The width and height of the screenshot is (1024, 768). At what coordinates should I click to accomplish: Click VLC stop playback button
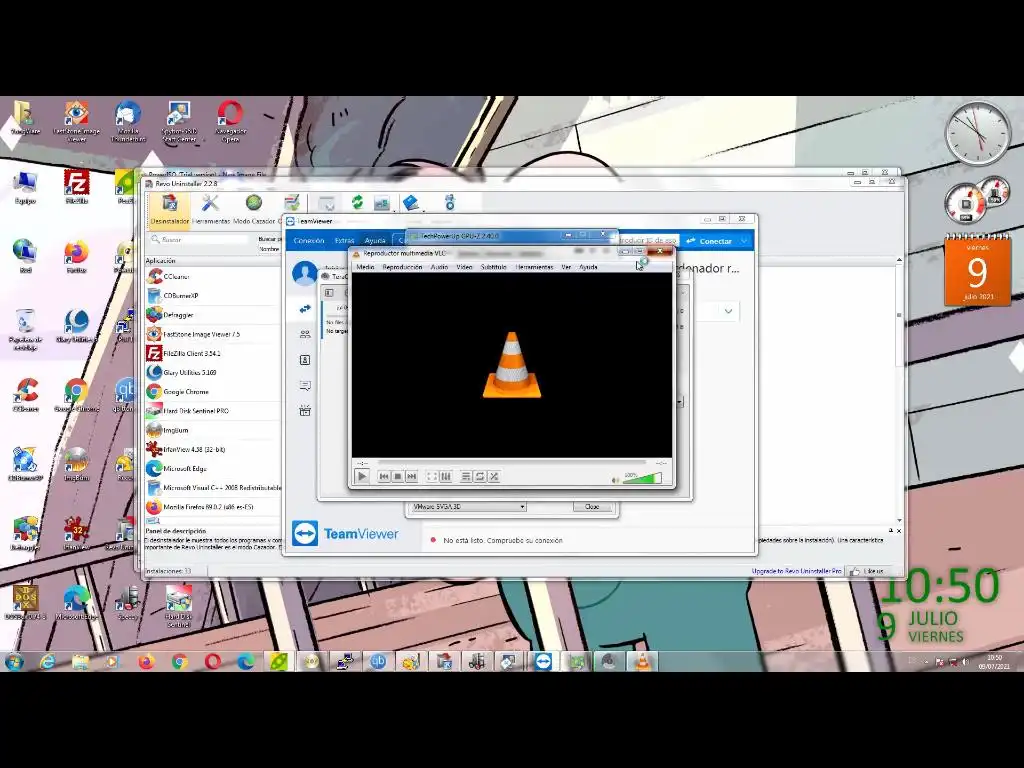[x=398, y=477]
